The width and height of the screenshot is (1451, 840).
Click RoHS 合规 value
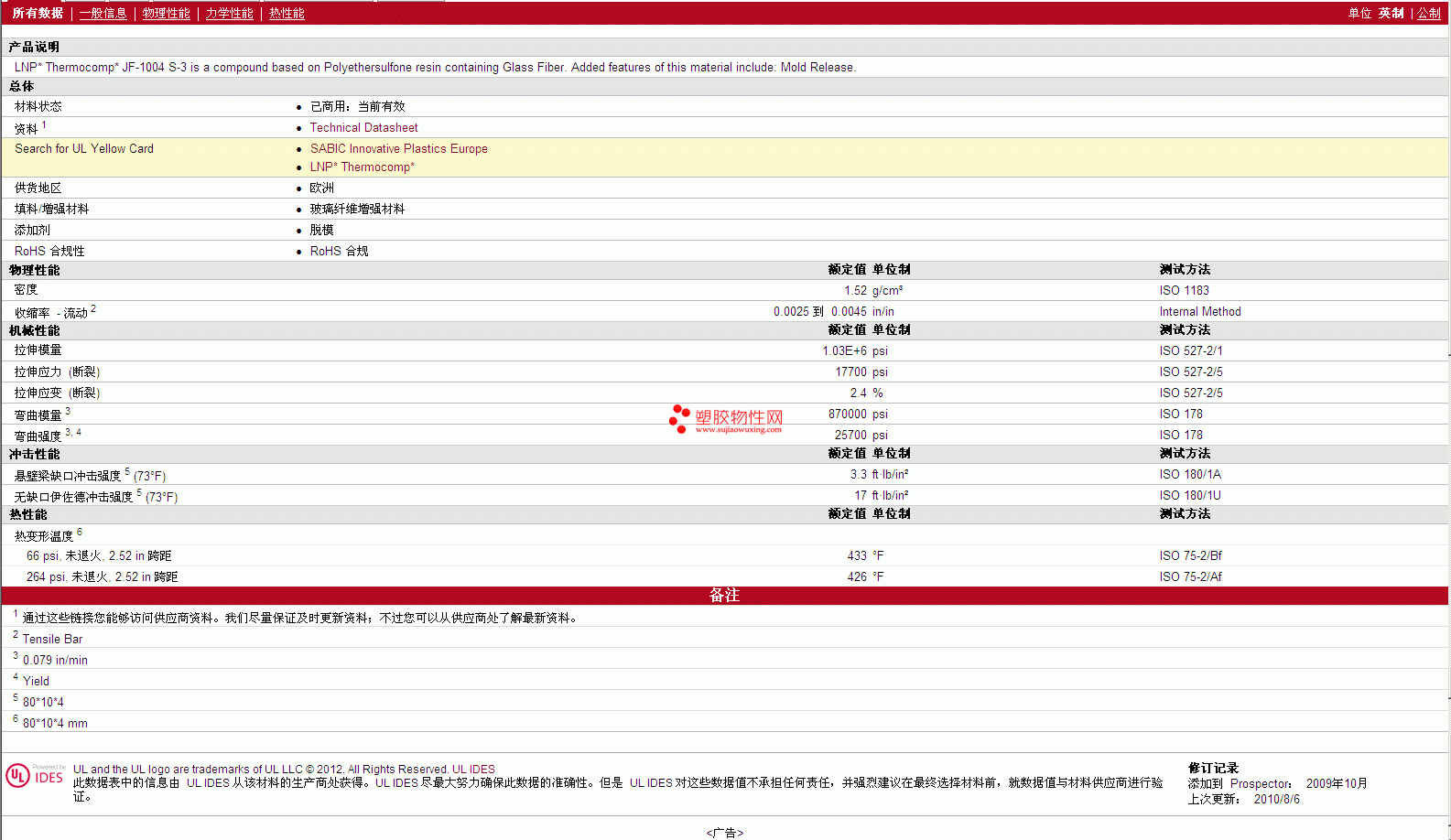(x=339, y=251)
